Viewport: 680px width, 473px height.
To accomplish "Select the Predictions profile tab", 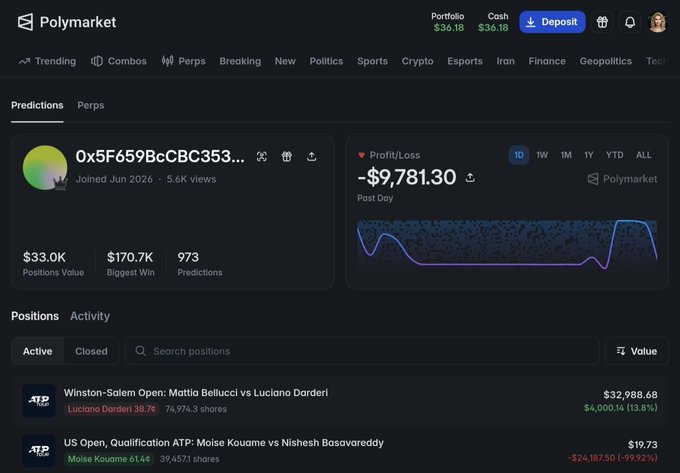I will point(37,105).
